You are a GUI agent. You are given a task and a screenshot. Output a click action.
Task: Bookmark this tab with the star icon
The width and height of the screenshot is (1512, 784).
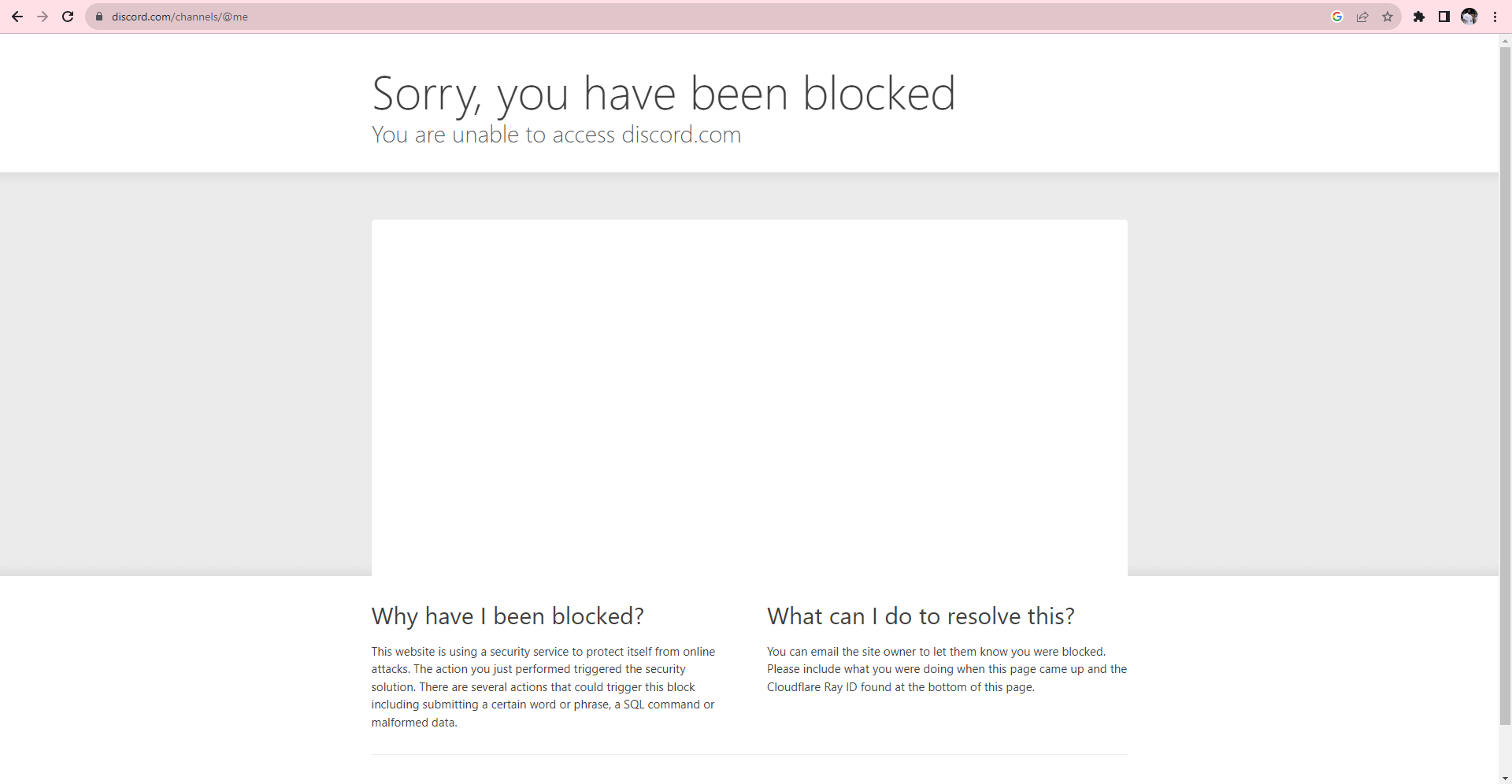[1388, 17]
